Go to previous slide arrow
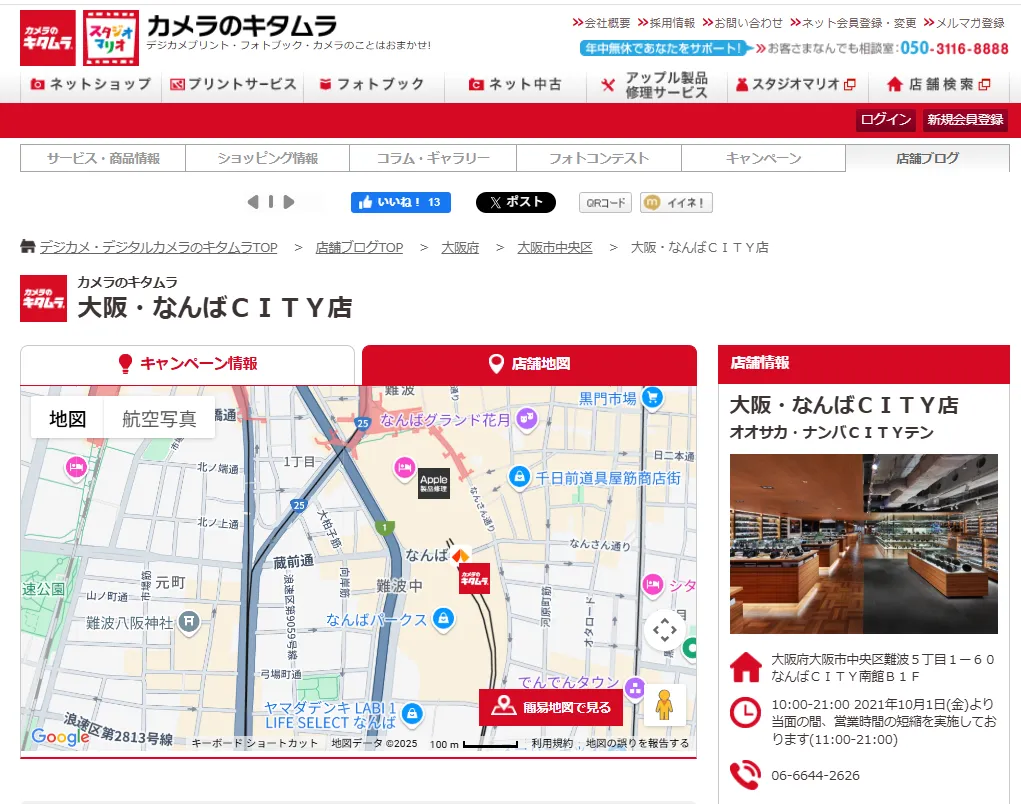 [253, 202]
